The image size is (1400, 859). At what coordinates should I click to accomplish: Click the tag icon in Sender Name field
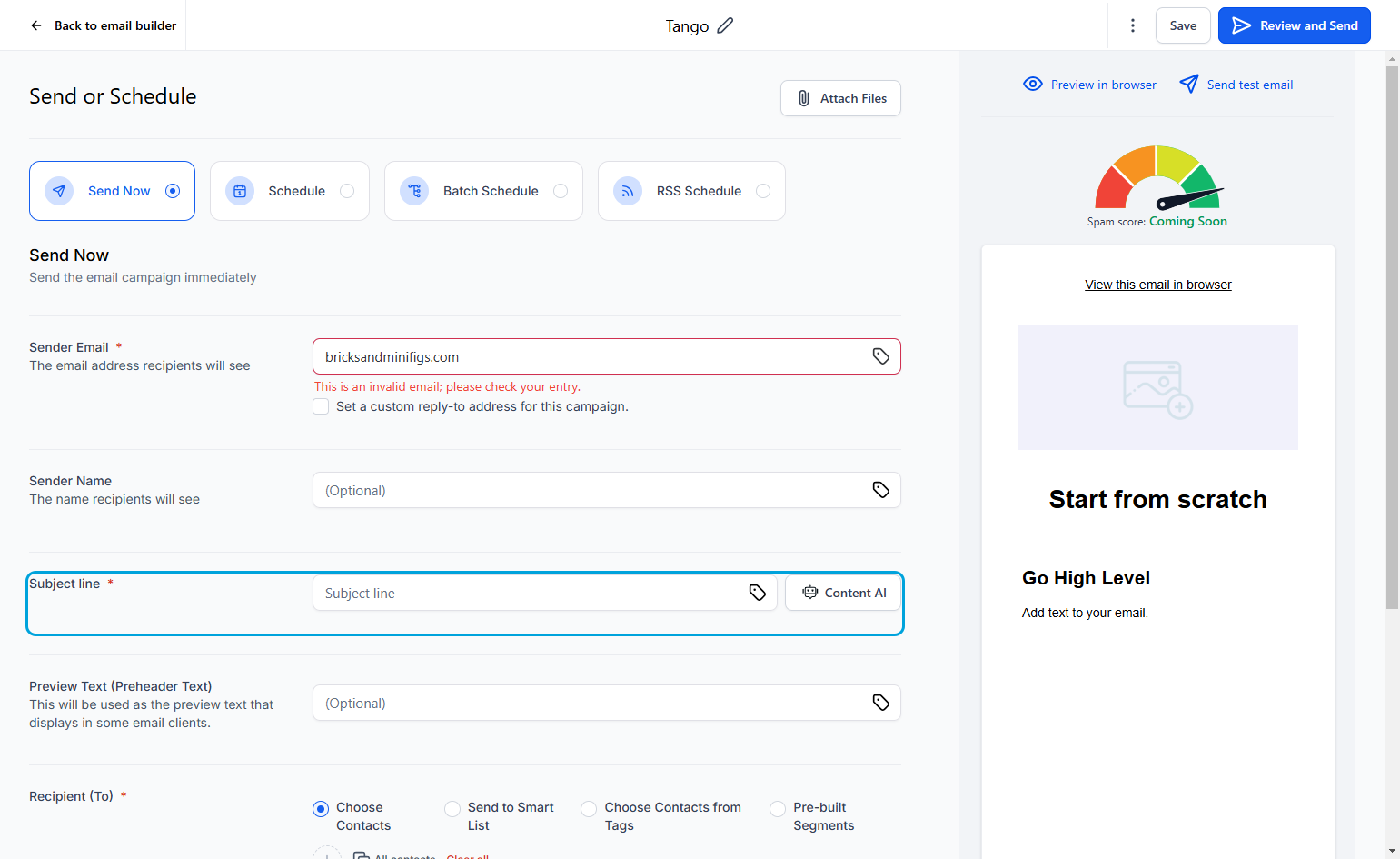tap(880, 490)
